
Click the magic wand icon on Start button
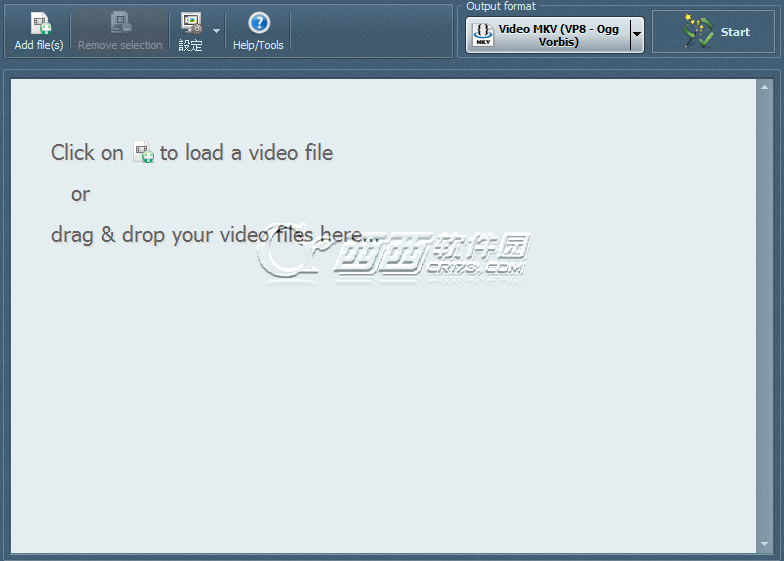[x=698, y=32]
